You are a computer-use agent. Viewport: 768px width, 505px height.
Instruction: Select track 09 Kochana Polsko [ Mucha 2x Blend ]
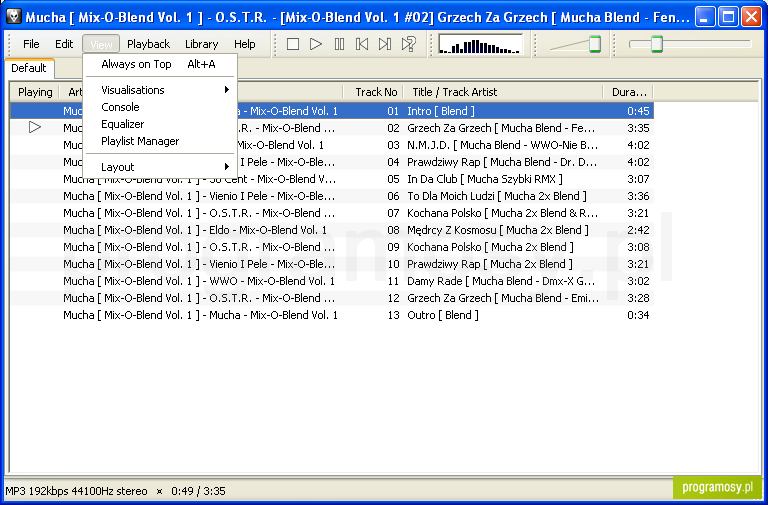click(x=332, y=247)
